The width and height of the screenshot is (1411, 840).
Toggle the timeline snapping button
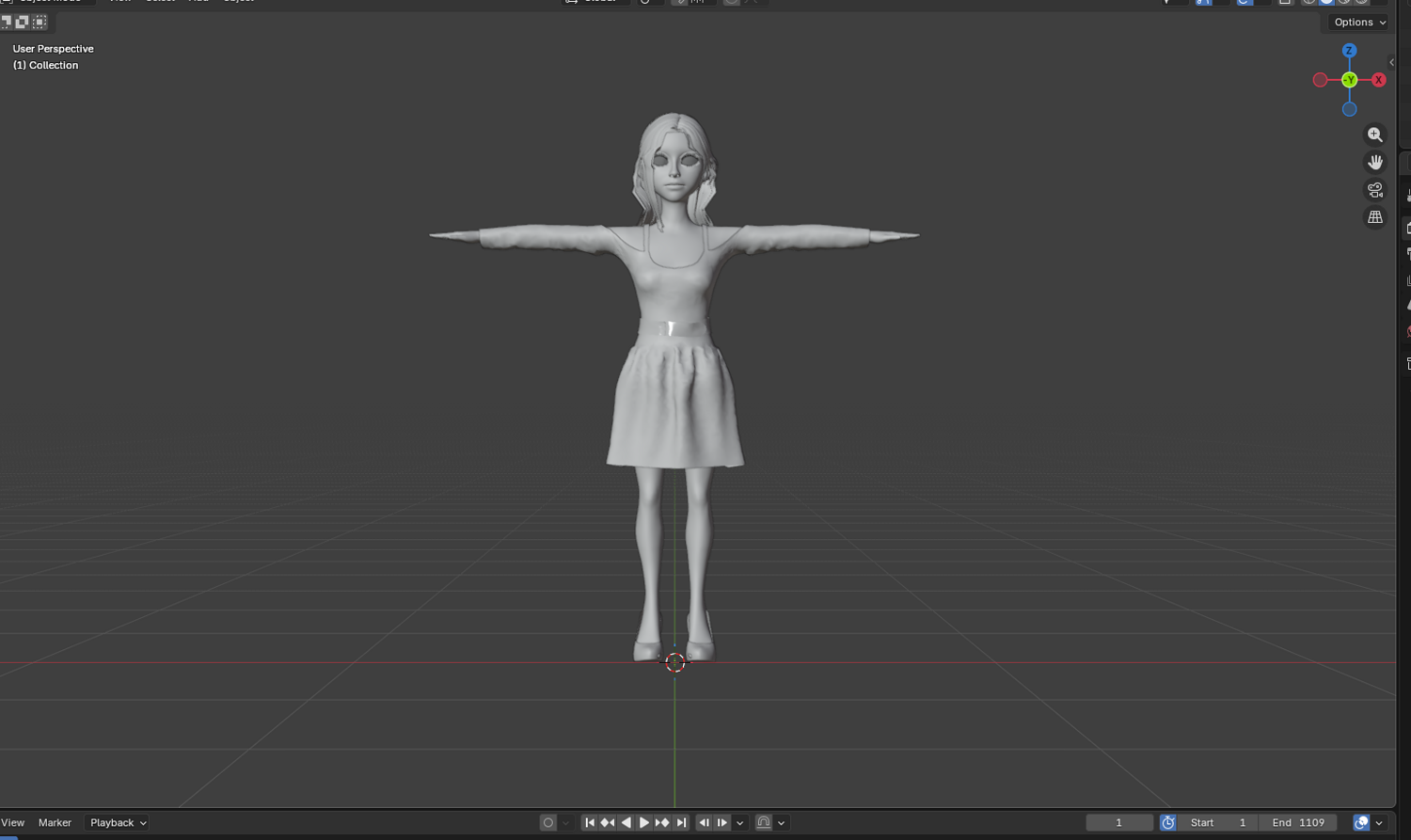[x=764, y=823]
